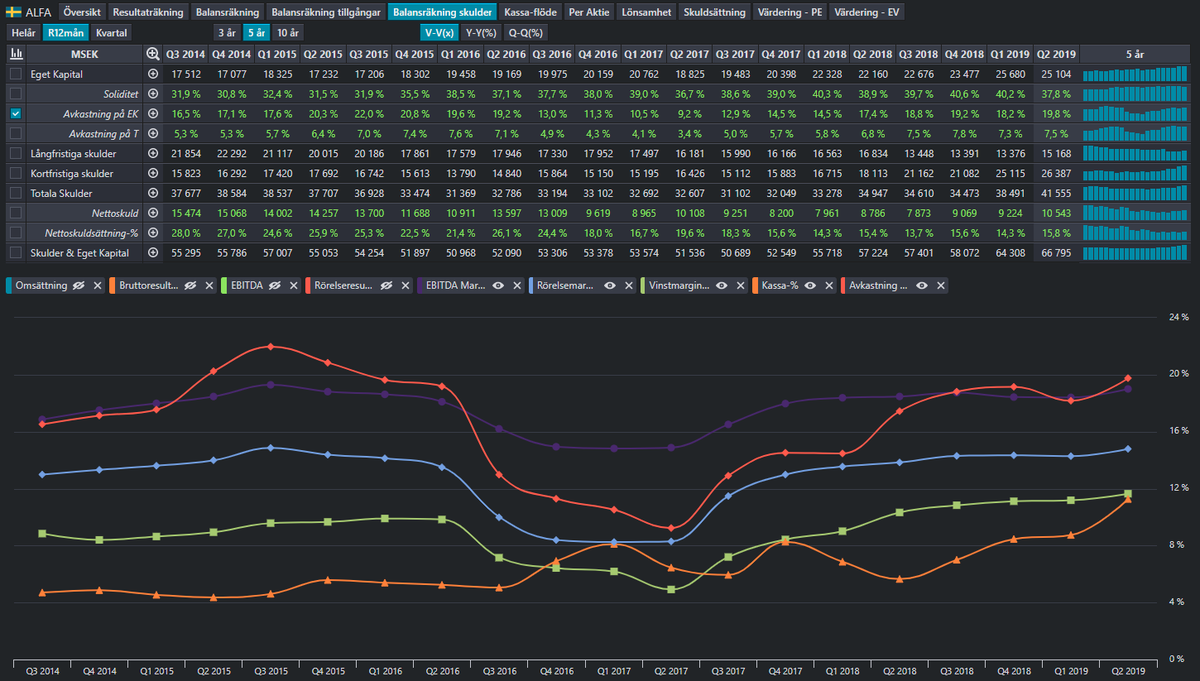Click the Q2 2019 column header
The width and height of the screenshot is (1200, 681).
point(1055,53)
